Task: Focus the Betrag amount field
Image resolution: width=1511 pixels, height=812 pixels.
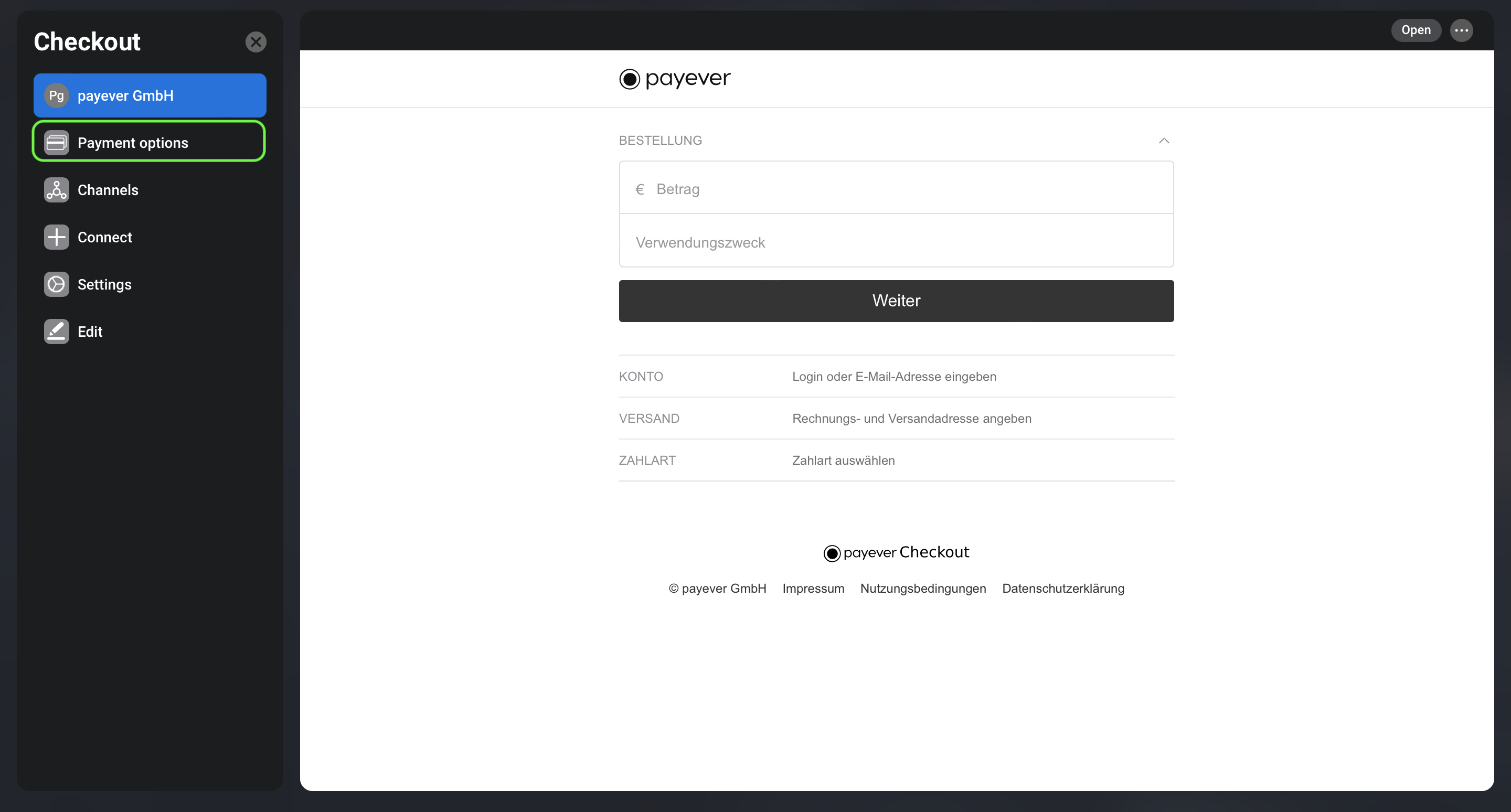Action: point(896,188)
